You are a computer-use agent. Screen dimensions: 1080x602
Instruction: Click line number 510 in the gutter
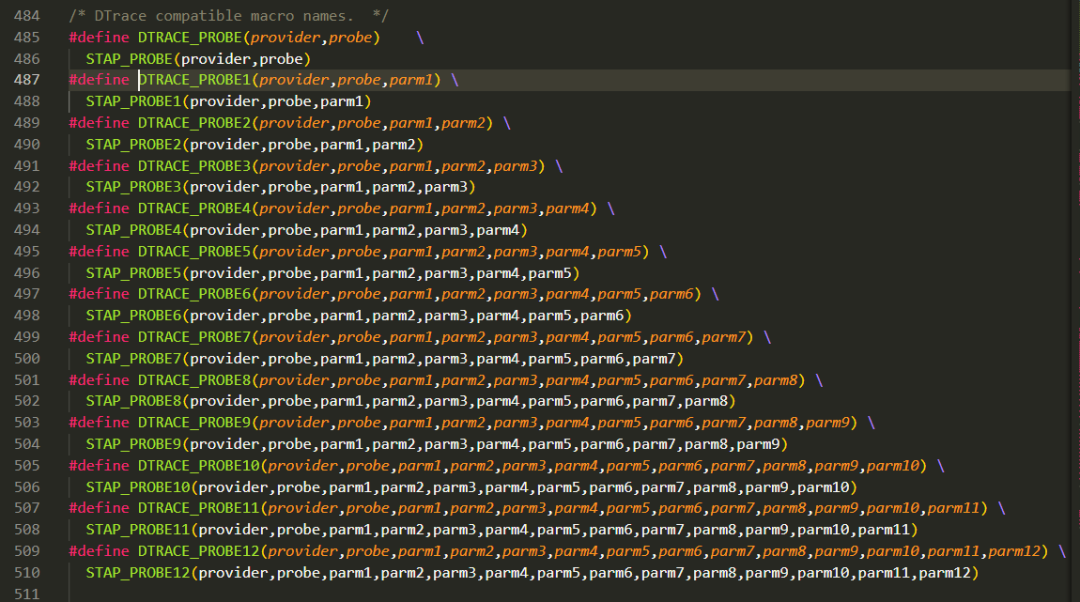27,572
